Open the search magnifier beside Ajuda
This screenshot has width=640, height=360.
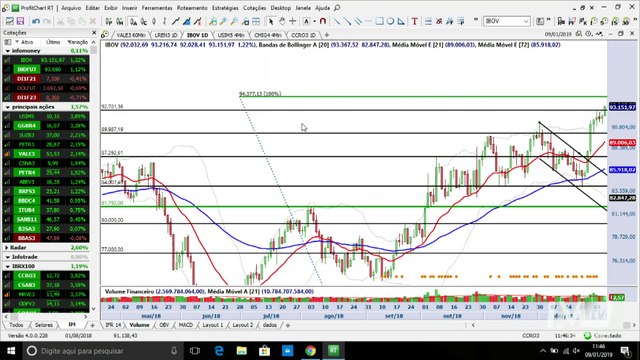(x=337, y=8)
